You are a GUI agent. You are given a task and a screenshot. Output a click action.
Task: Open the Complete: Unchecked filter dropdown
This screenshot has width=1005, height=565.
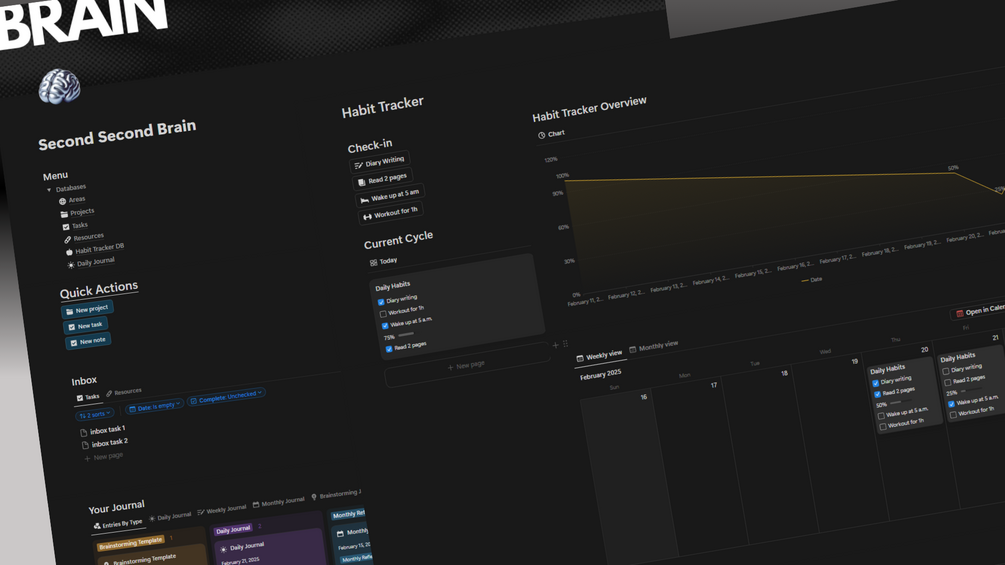coord(226,397)
